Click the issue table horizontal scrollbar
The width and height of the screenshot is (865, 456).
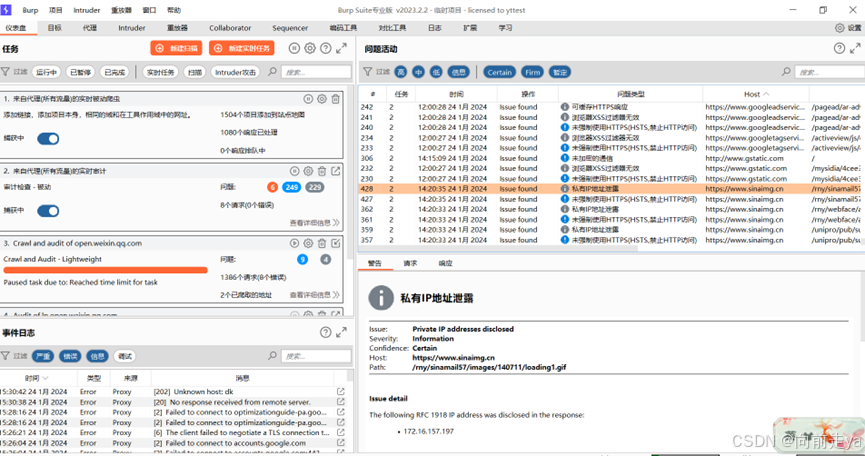tap(498, 248)
